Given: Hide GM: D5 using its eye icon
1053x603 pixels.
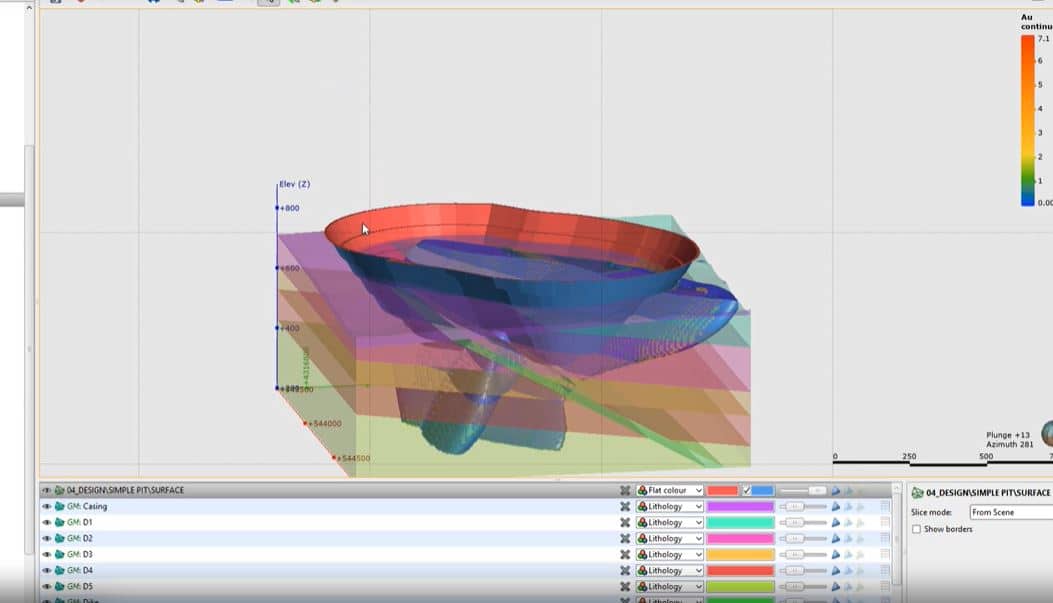Looking at the screenshot, I should pyautogui.click(x=46, y=587).
